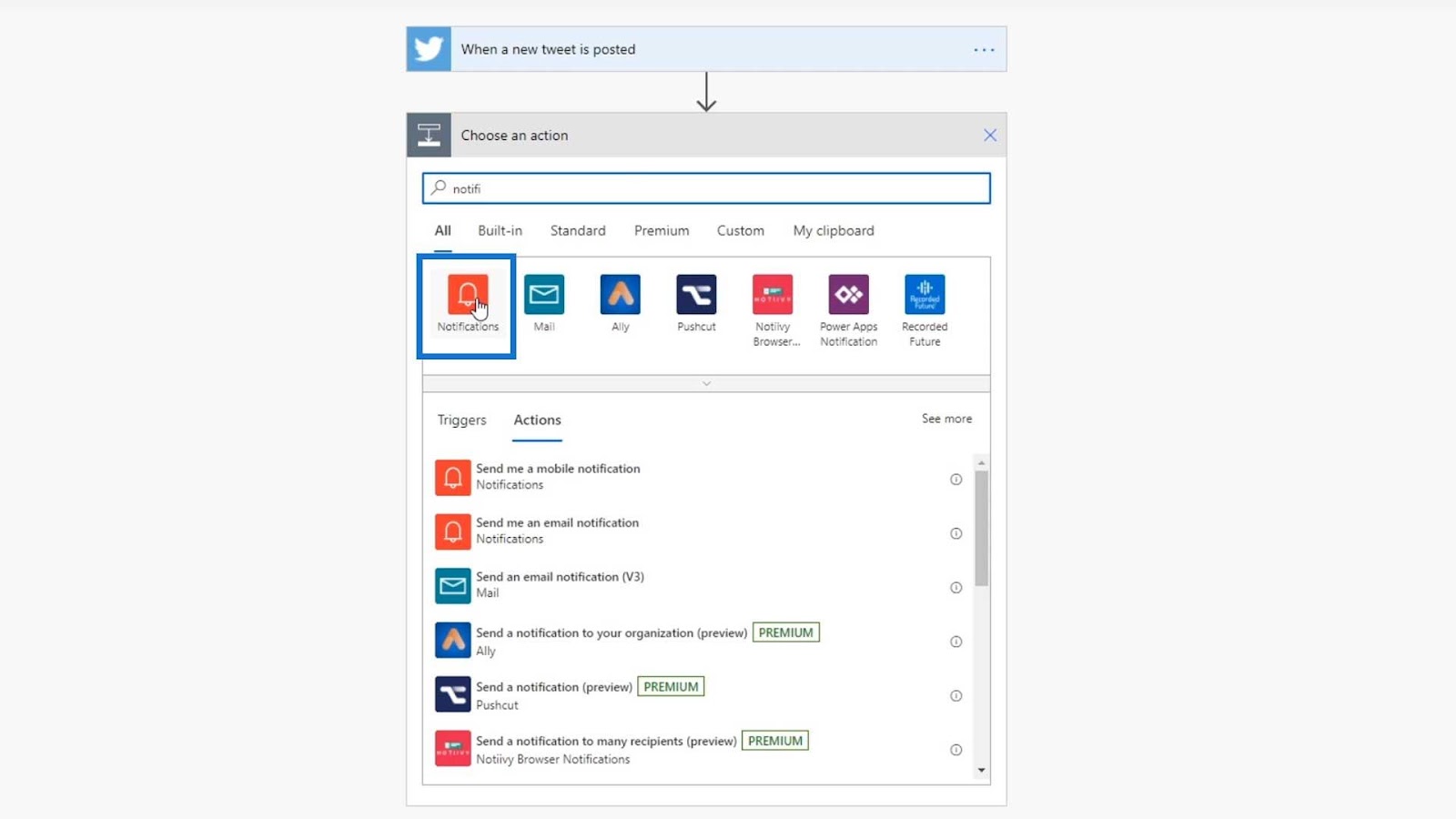Click the Ally action list icon
The height and width of the screenshot is (819, 1456).
(x=452, y=640)
